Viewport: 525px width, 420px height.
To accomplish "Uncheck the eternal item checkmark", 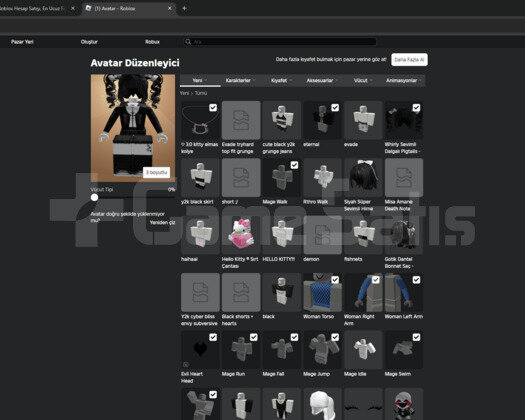I will (x=335, y=108).
